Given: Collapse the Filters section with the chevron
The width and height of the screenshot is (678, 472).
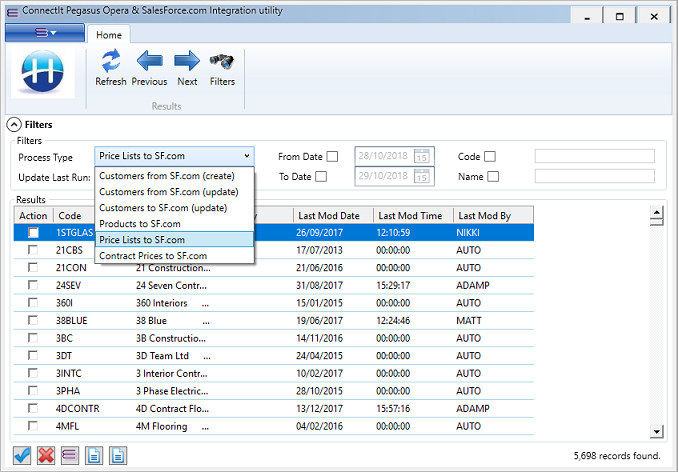Looking at the screenshot, I should [x=14, y=125].
